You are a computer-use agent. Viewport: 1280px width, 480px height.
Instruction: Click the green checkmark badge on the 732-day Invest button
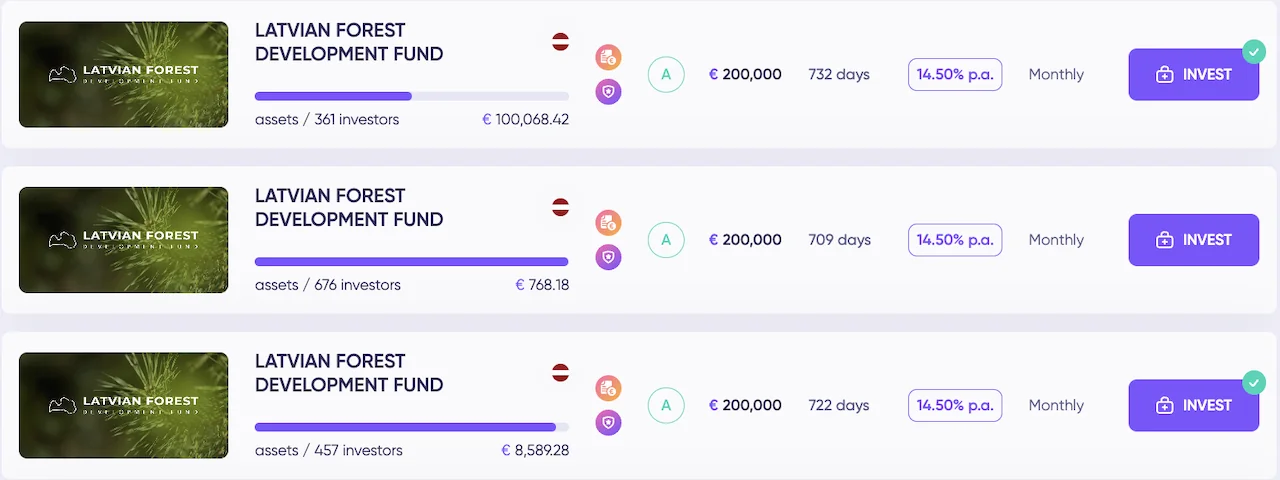1253,51
